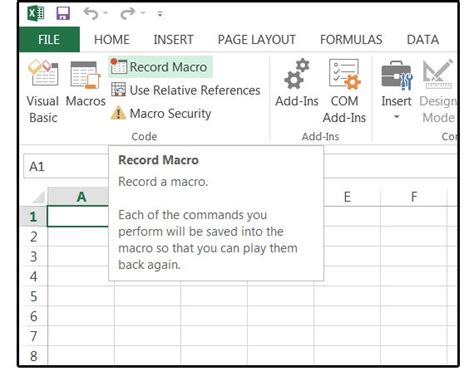
Task: Customize Quick Access Toolbar dropdown
Action: 160,14
